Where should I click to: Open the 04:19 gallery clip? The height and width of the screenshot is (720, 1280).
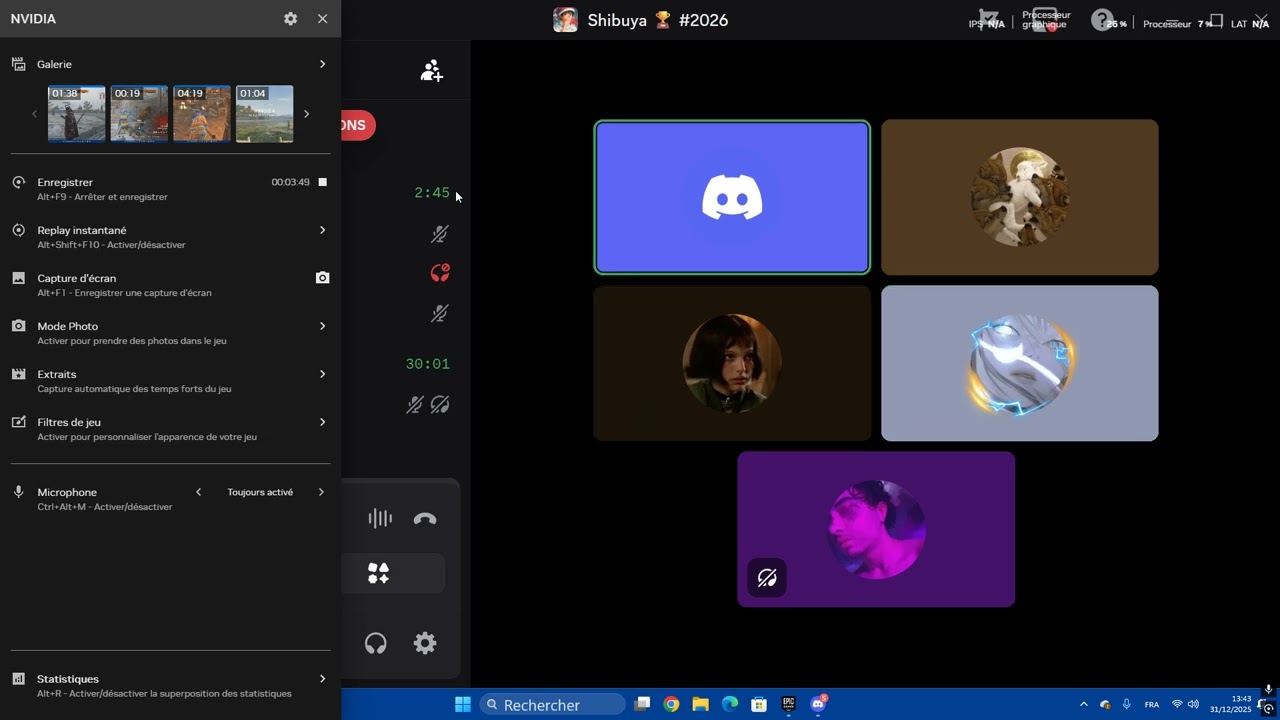(x=202, y=114)
